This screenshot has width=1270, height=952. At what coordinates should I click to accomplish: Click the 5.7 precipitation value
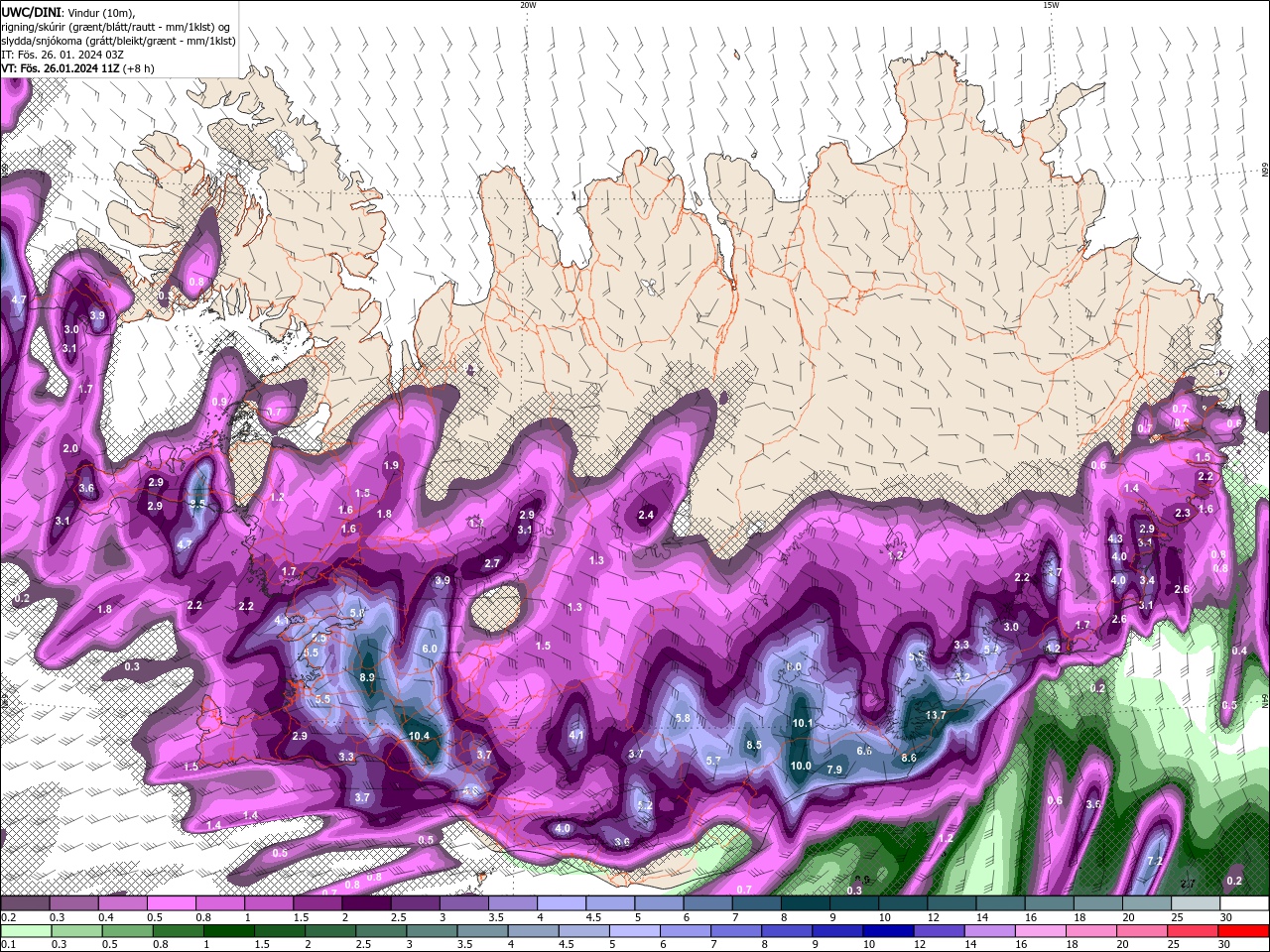[x=713, y=761]
